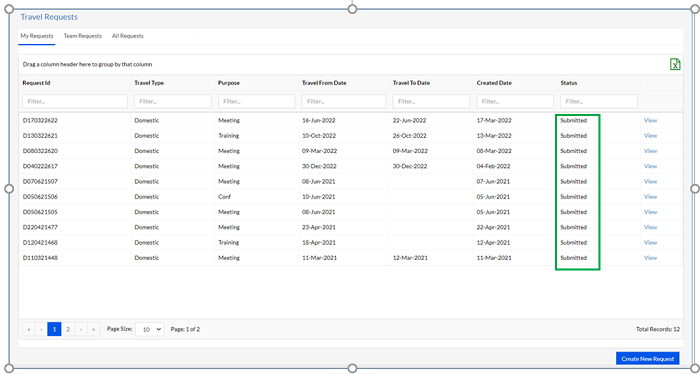Click the group-by column drop area text
Viewport: 700px width, 374px height.
[88, 64]
